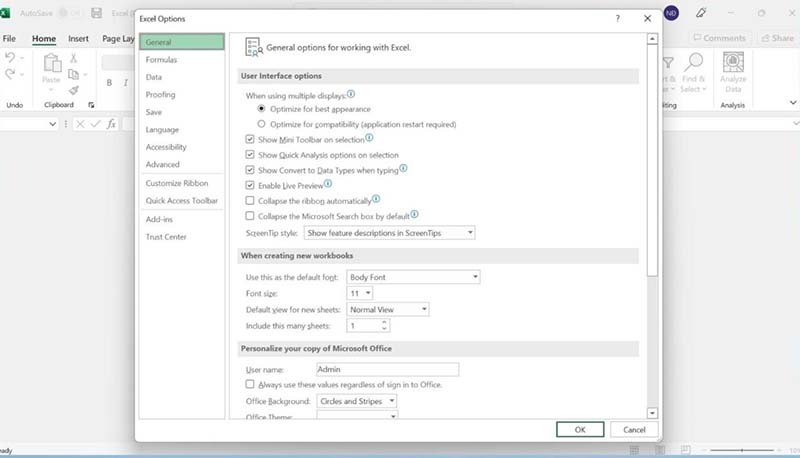Click info icon beside Convert to Data Types
Screen dimensions: 800x458
(x=403, y=168)
